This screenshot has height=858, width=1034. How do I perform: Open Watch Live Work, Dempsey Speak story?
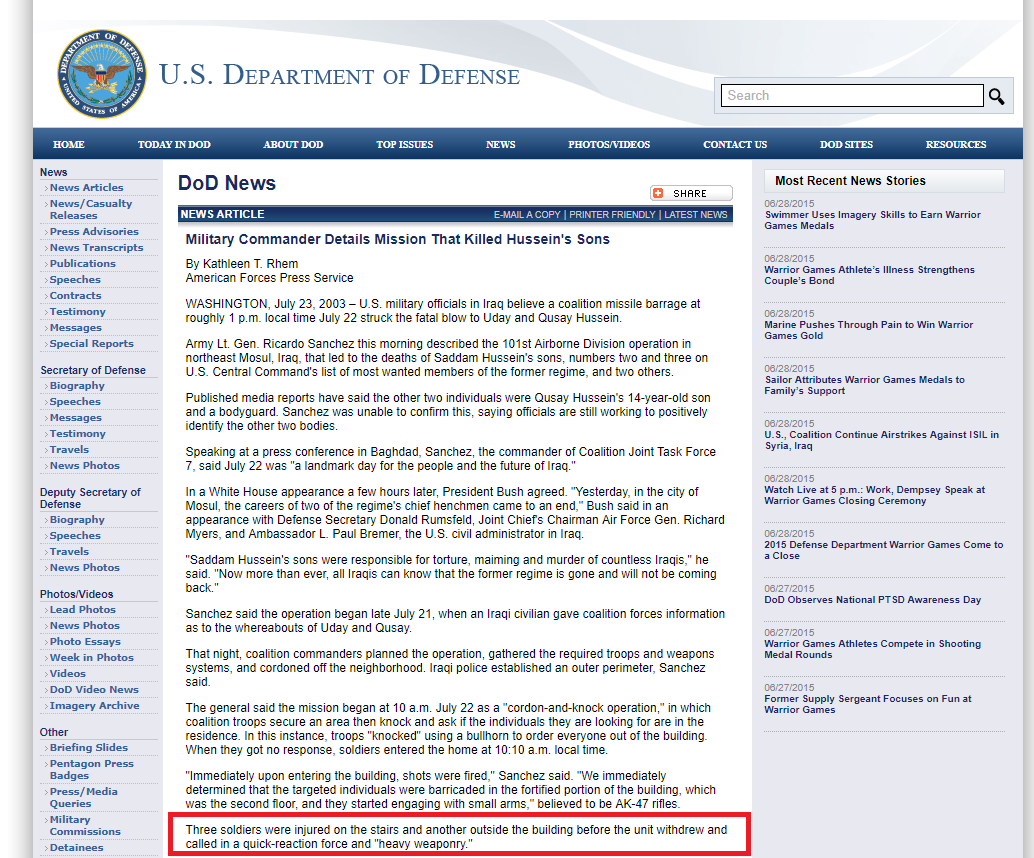pos(874,495)
